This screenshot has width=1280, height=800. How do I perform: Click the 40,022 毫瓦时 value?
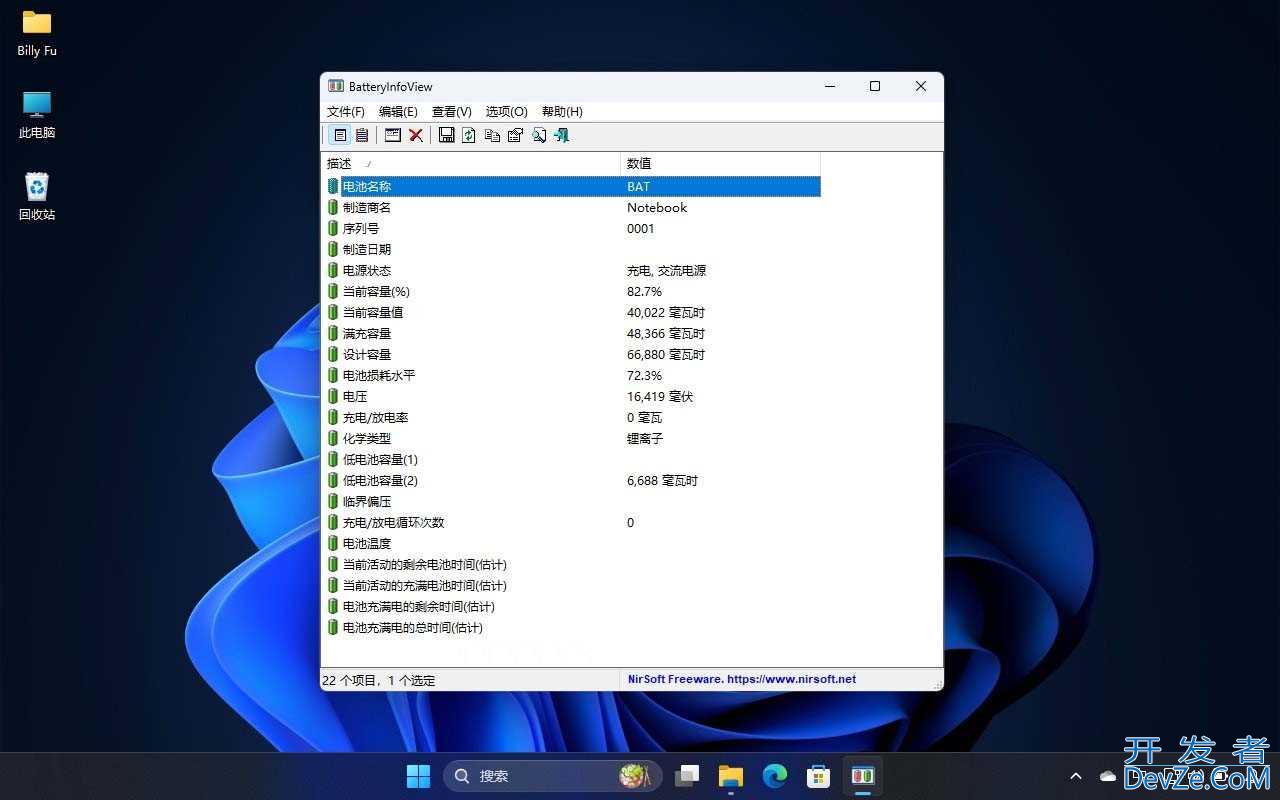click(x=666, y=312)
